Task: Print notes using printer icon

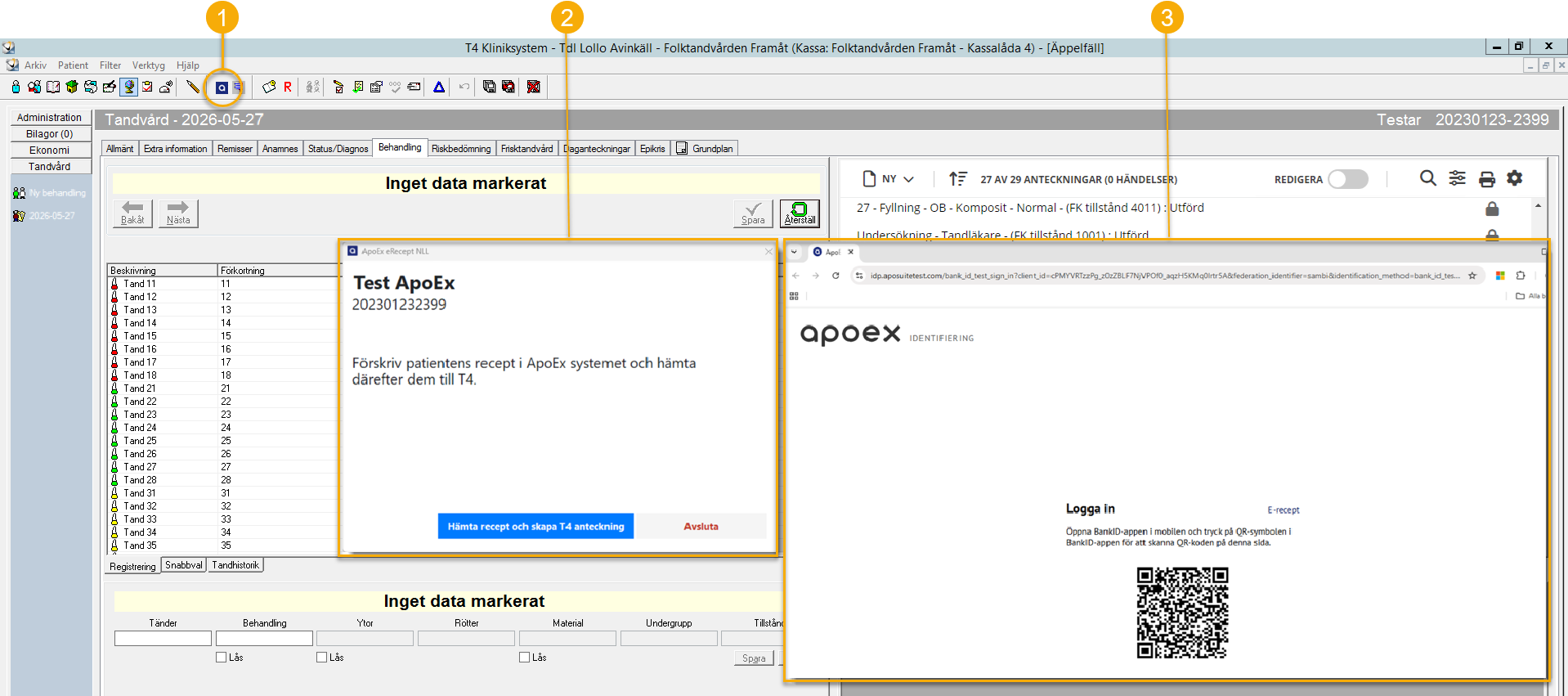Action: pos(1487,178)
